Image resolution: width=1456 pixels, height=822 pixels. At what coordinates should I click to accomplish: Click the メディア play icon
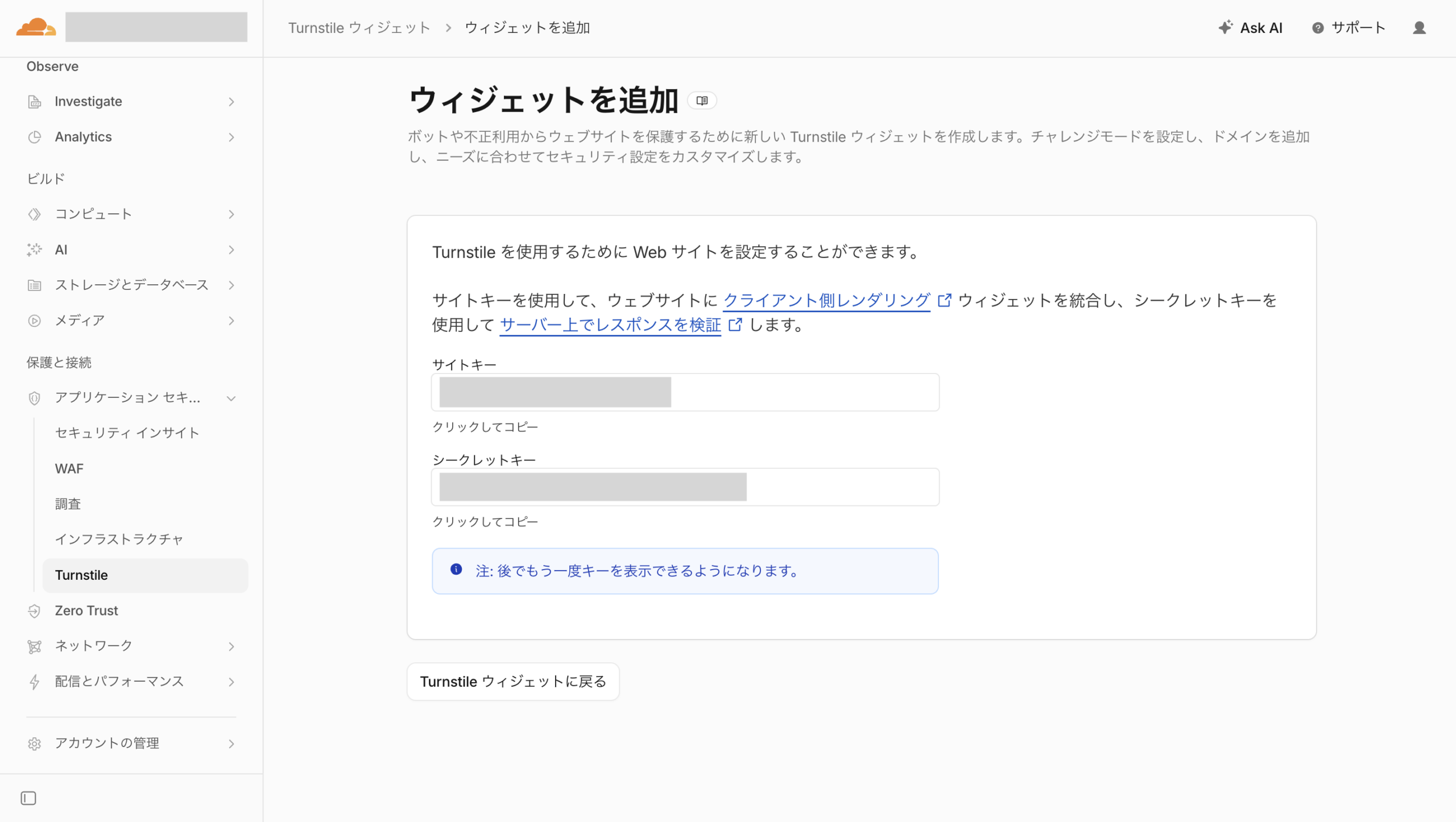pyautogui.click(x=35, y=321)
